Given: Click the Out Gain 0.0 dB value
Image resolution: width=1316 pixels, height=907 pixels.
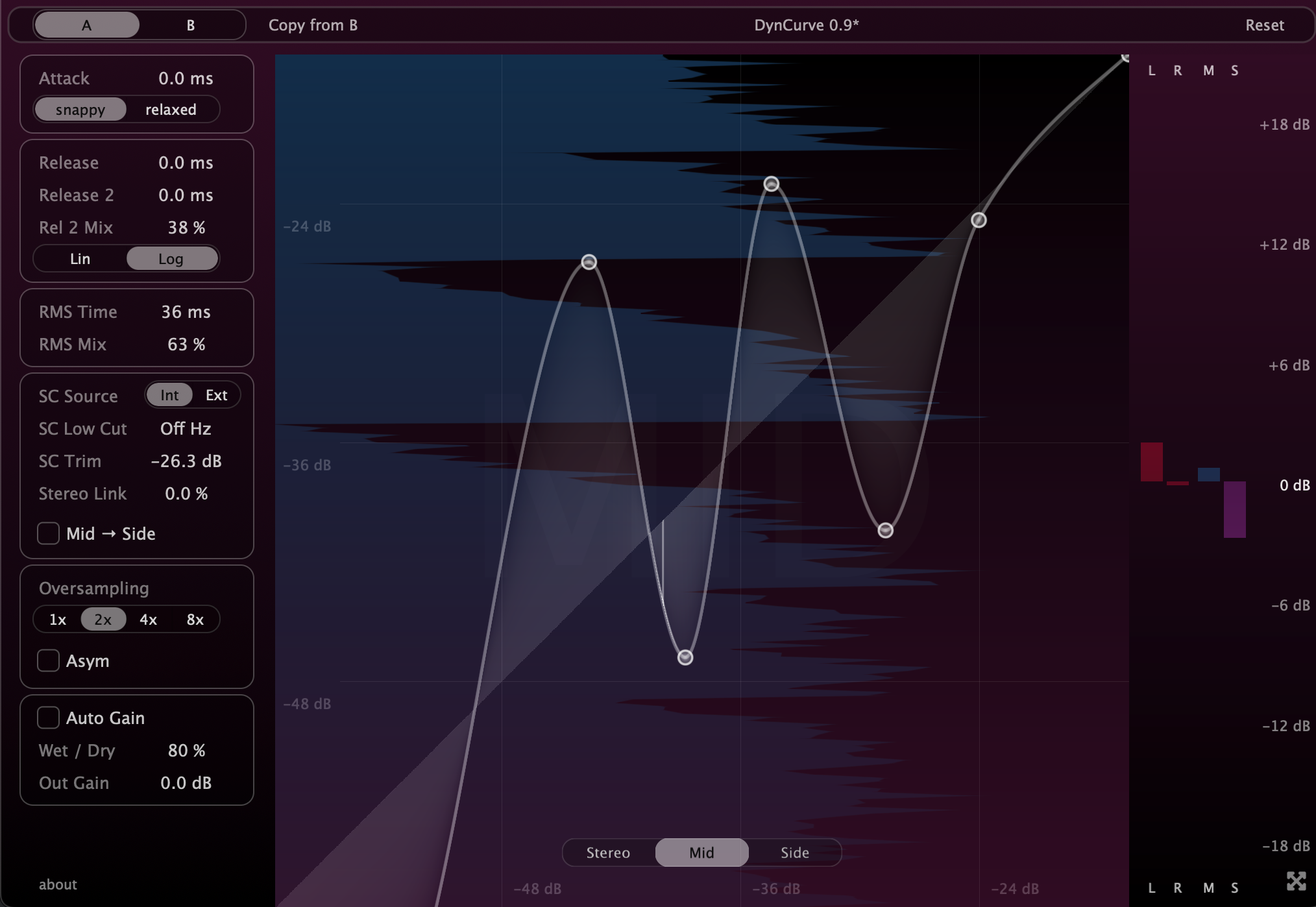Looking at the screenshot, I should pyautogui.click(x=186, y=783).
